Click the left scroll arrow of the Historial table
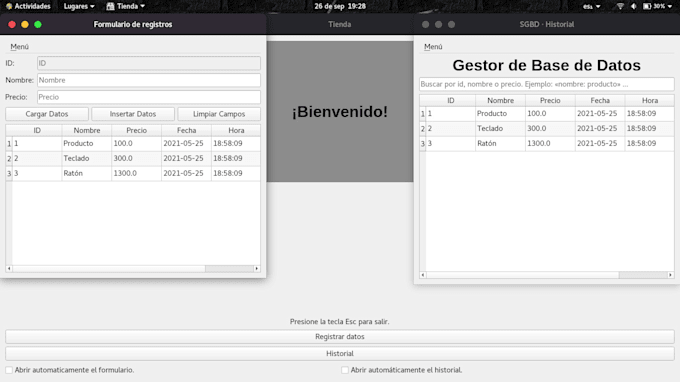 click(423, 275)
